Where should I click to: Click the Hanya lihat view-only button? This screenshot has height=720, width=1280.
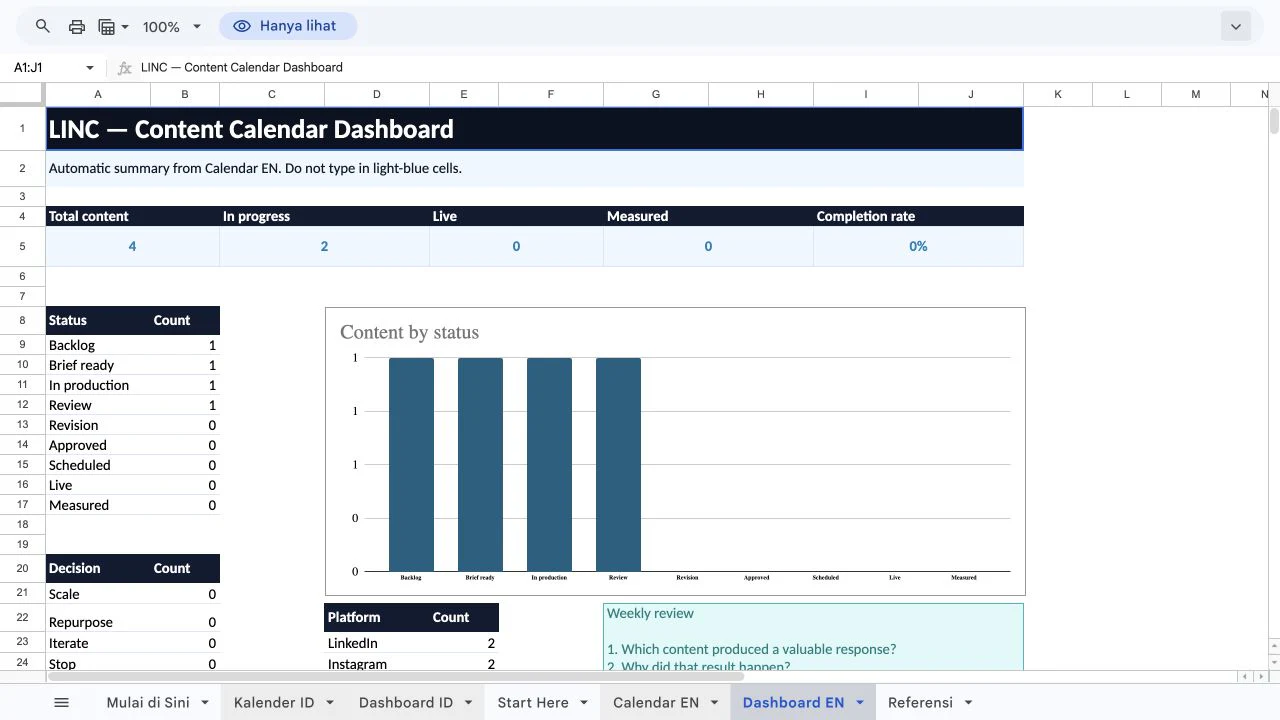[288, 26]
